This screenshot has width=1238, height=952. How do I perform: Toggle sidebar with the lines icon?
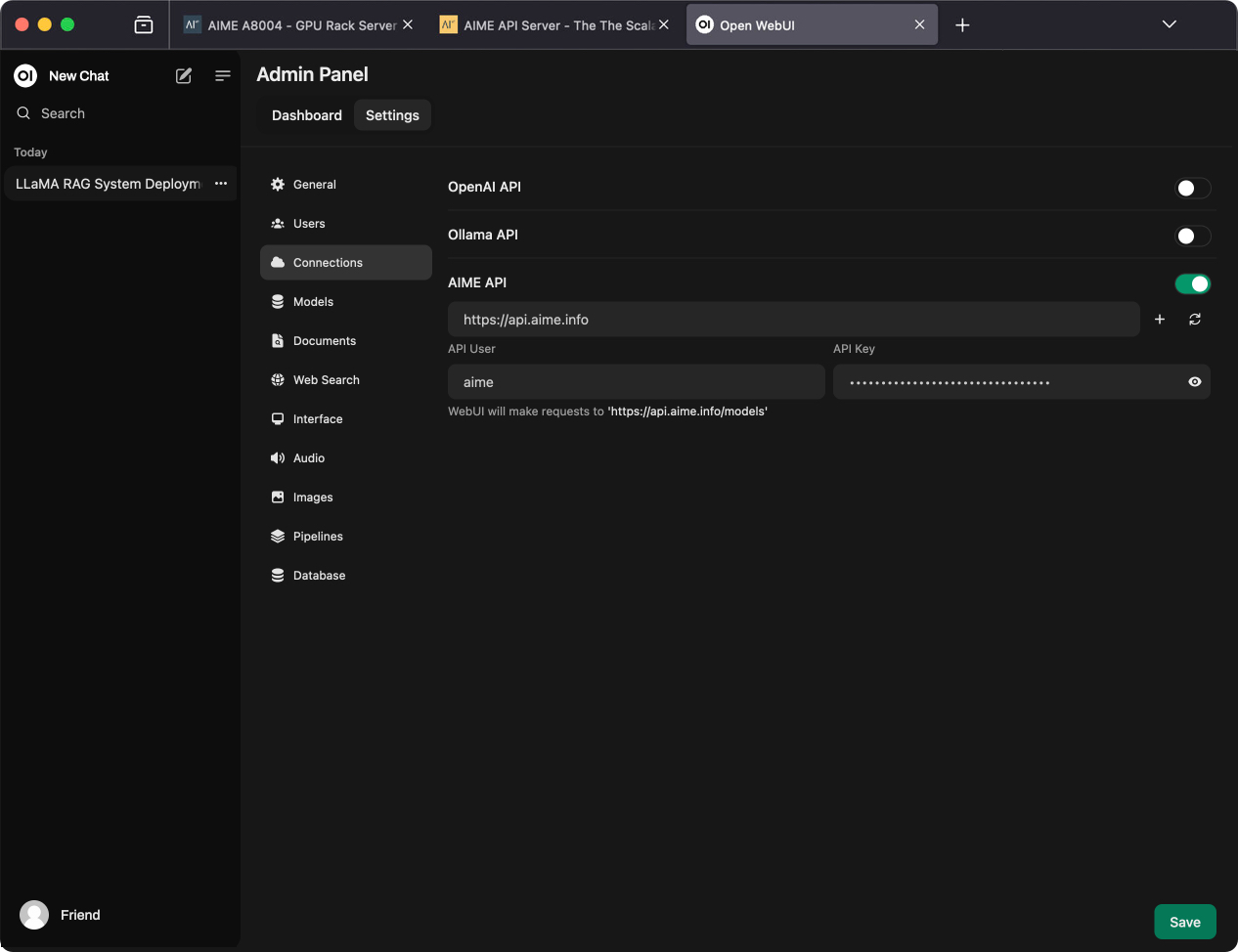(x=223, y=75)
